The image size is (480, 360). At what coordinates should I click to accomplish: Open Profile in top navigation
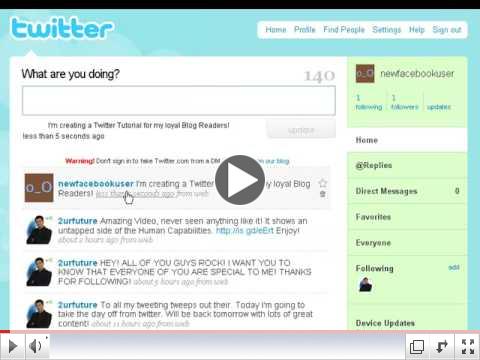(x=305, y=30)
